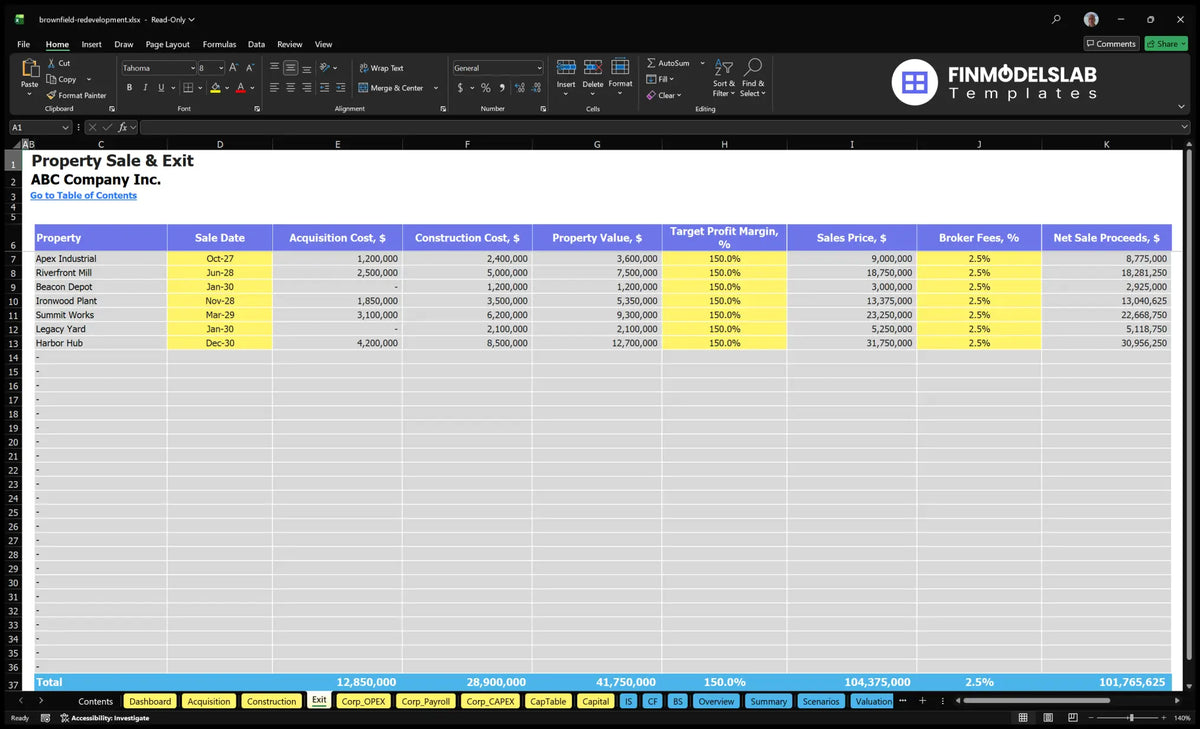This screenshot has width=1200, height=729.
Task: Center text horizontally
Action: (291, 88)
